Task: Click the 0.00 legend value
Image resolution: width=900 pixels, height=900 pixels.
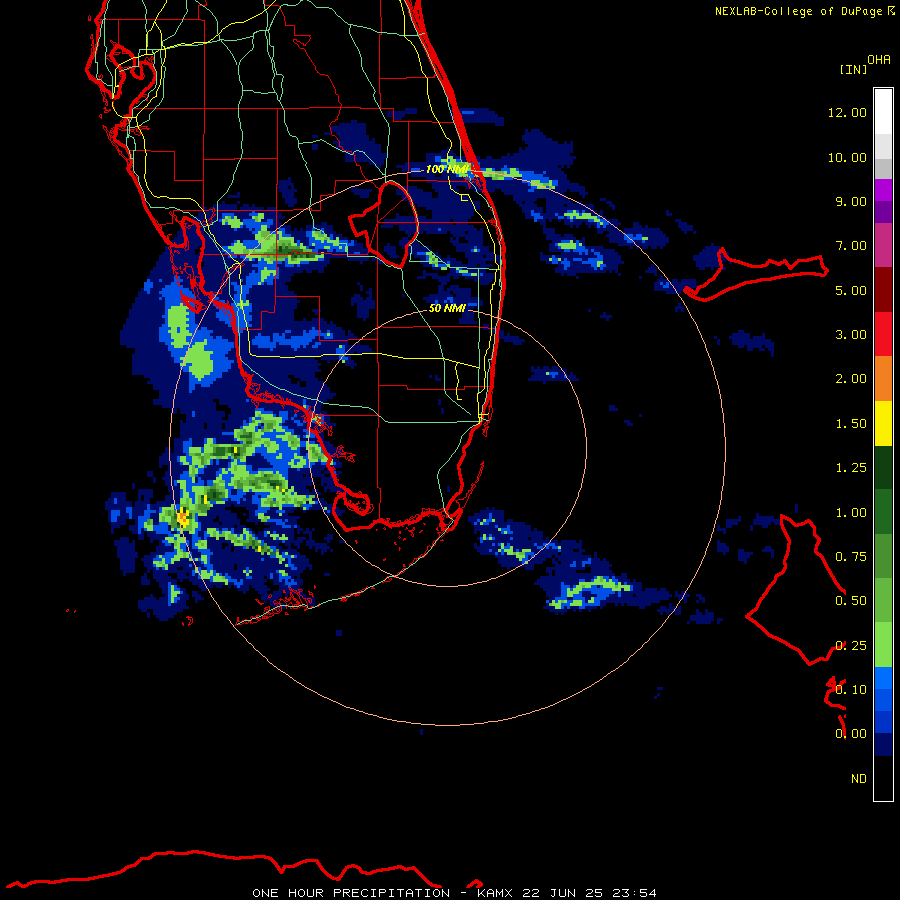Action: pos(851,734)
